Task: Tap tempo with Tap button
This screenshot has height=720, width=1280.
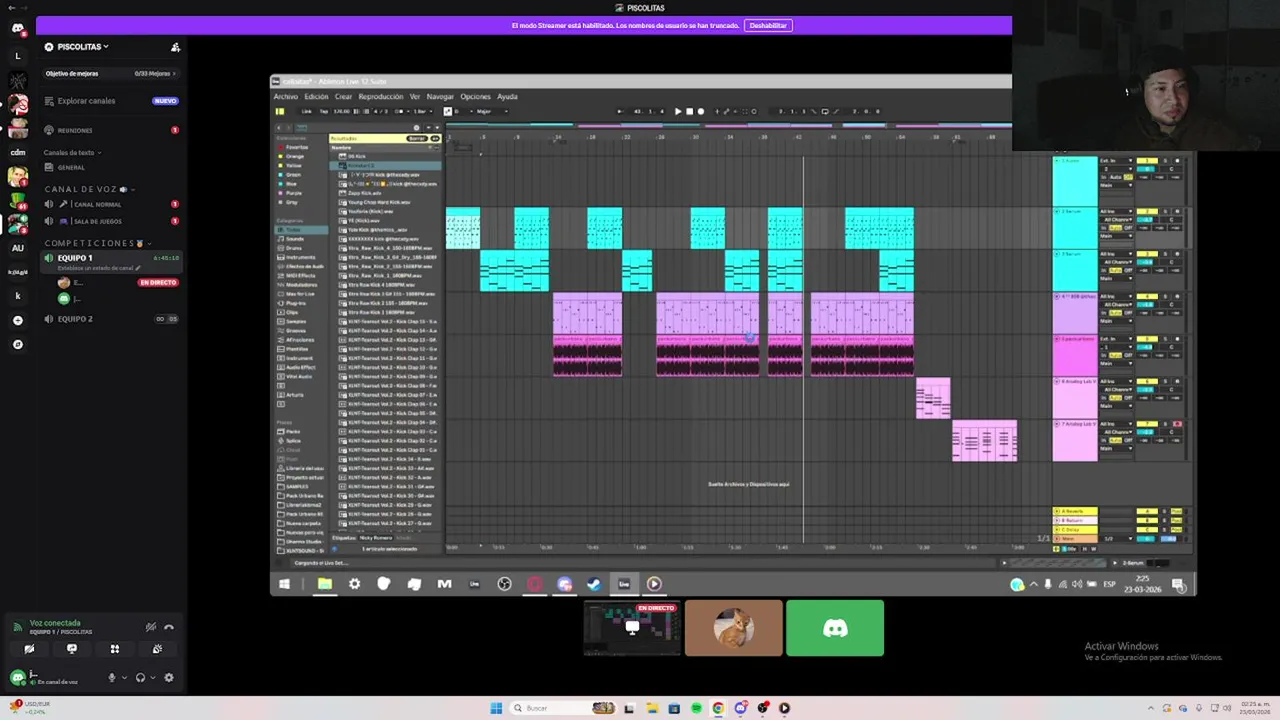Action: 324,111
